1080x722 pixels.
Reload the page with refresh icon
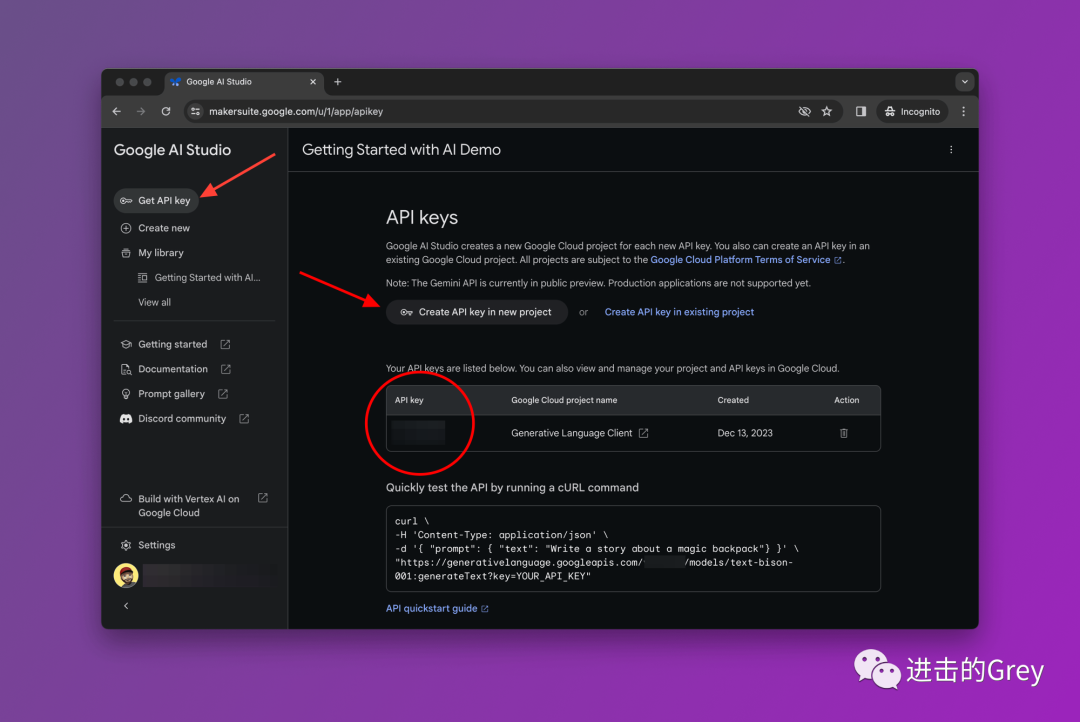[x=166, y=111]
